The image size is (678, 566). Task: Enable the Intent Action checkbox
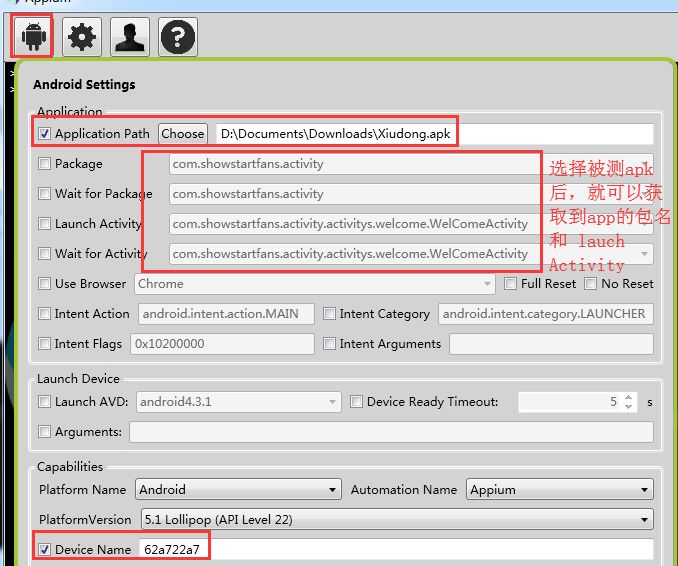tap(45, 313)
